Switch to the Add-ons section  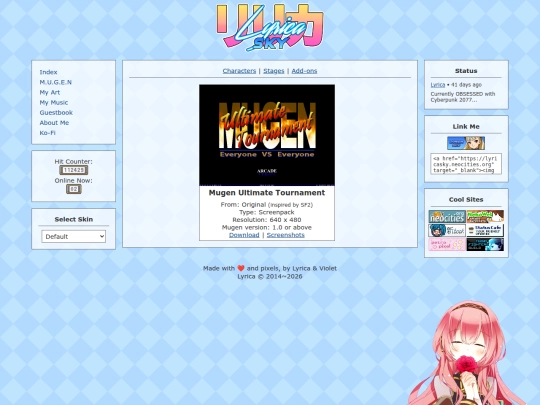click(x=304, y=71)
